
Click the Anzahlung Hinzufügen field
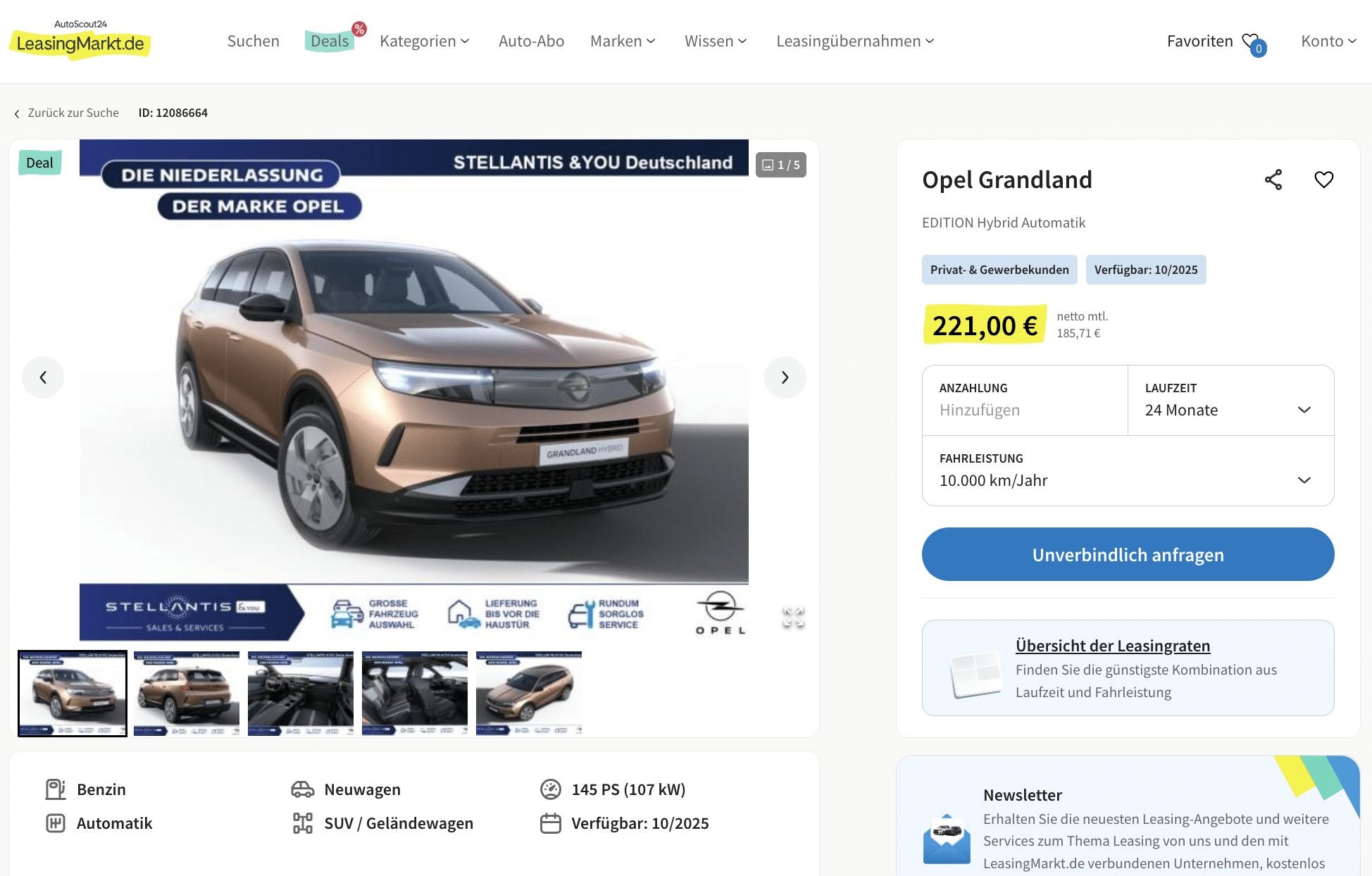1025,400
